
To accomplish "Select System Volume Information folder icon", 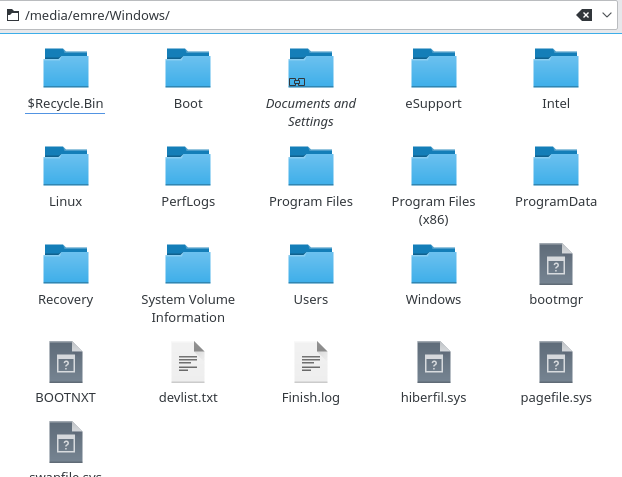I will click(188, 264).
